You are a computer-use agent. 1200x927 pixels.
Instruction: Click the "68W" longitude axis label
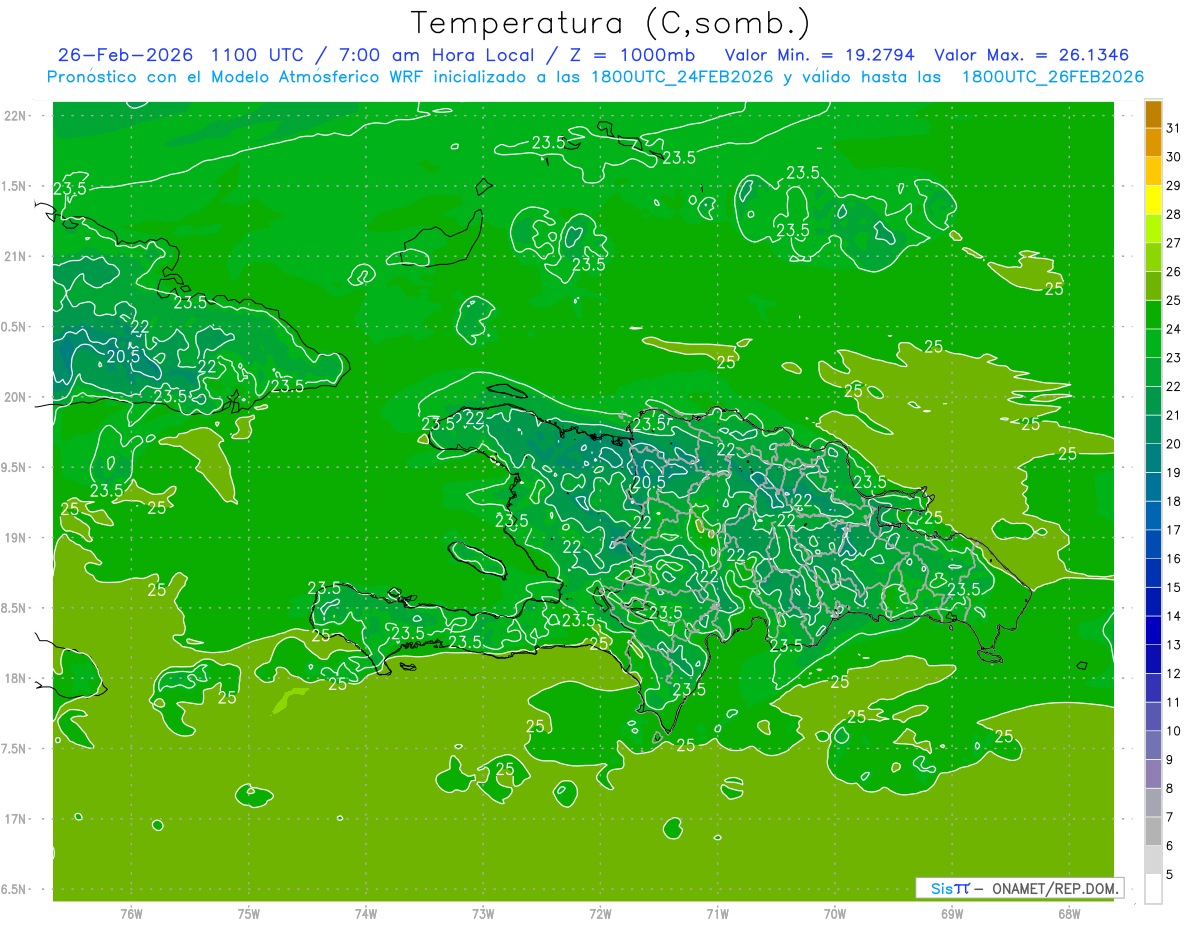click(x=1069, y=913)
